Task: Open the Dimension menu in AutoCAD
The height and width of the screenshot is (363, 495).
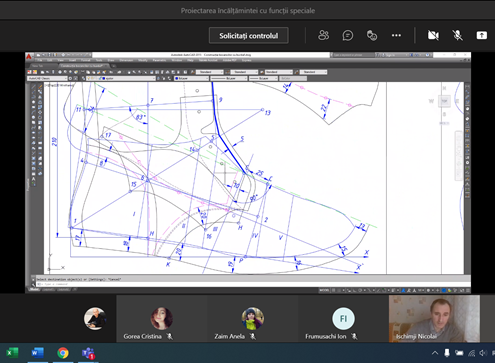Action: coord(126,60)
